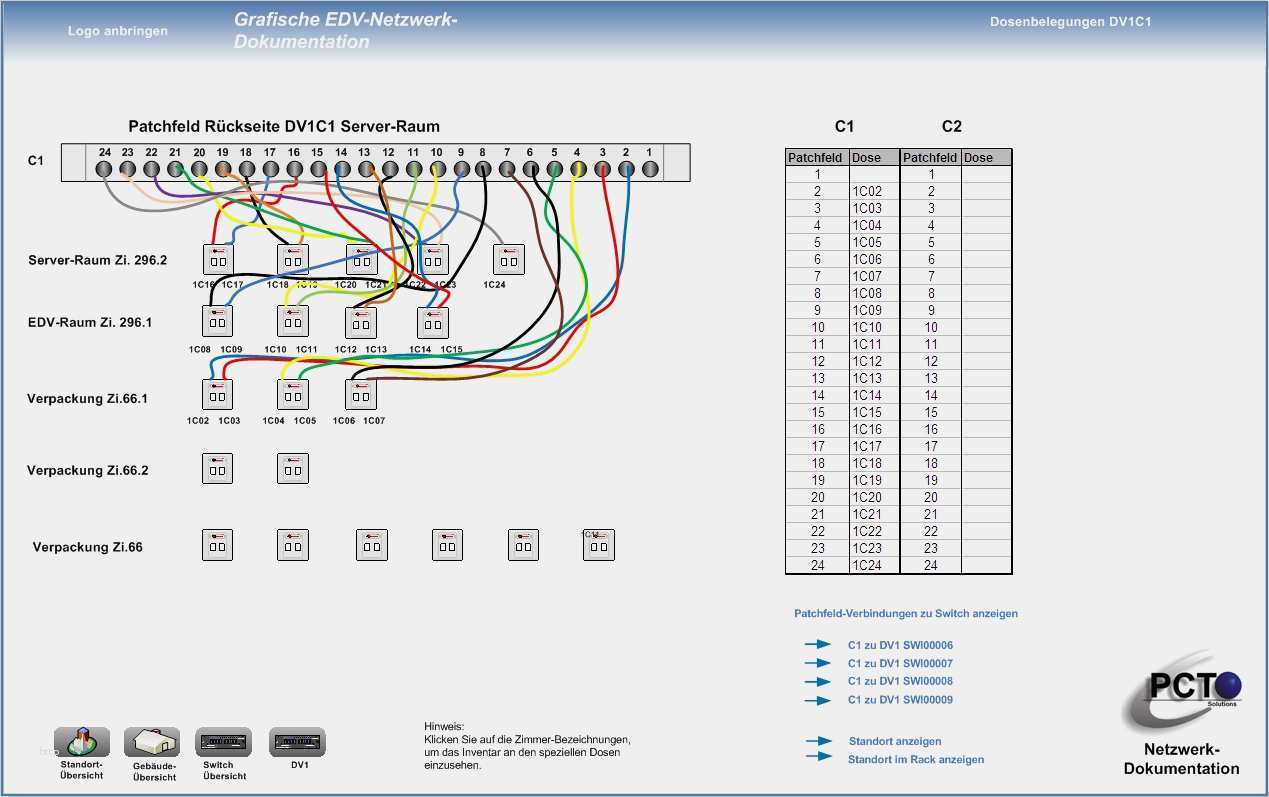Click patch panel port 24
This screenshot has width=1269, height=797.
tap(104, 169)
